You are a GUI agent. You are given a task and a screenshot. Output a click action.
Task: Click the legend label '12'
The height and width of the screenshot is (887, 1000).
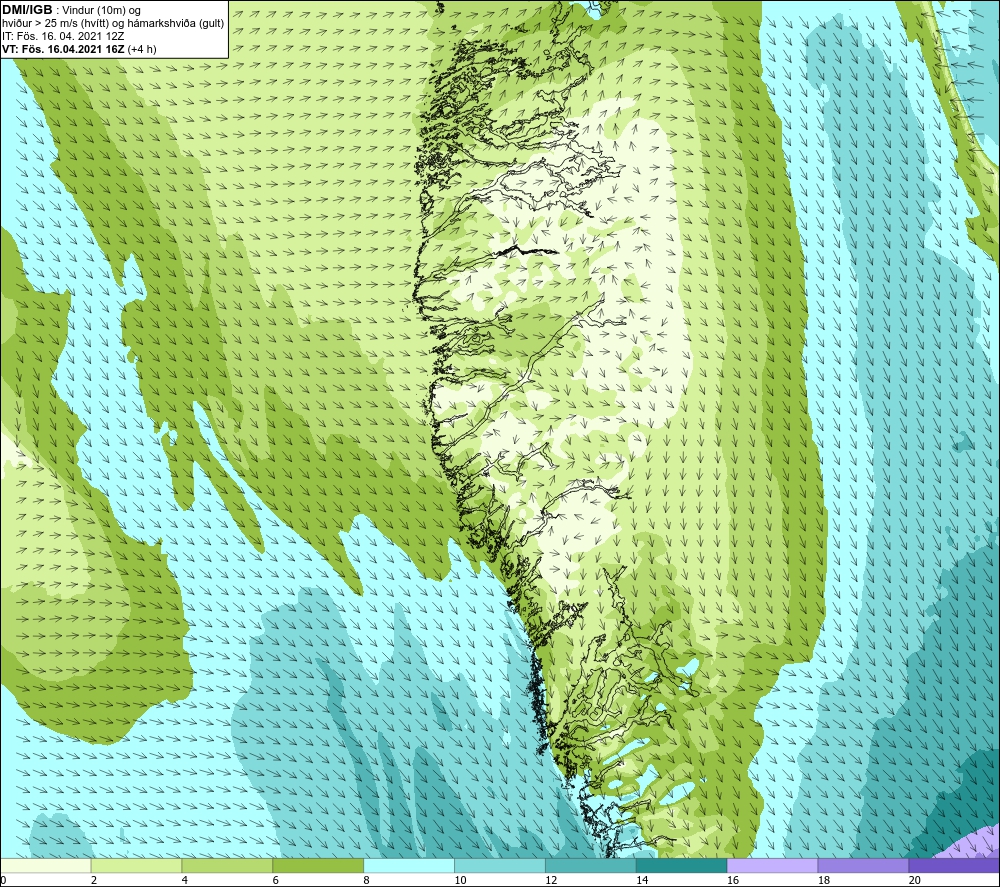[551, 880]
